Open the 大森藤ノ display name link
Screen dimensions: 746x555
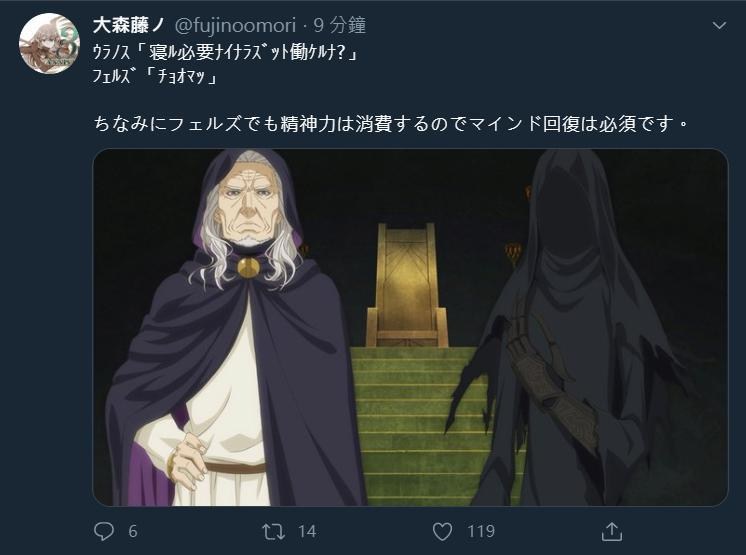click(x=128, y=25)
